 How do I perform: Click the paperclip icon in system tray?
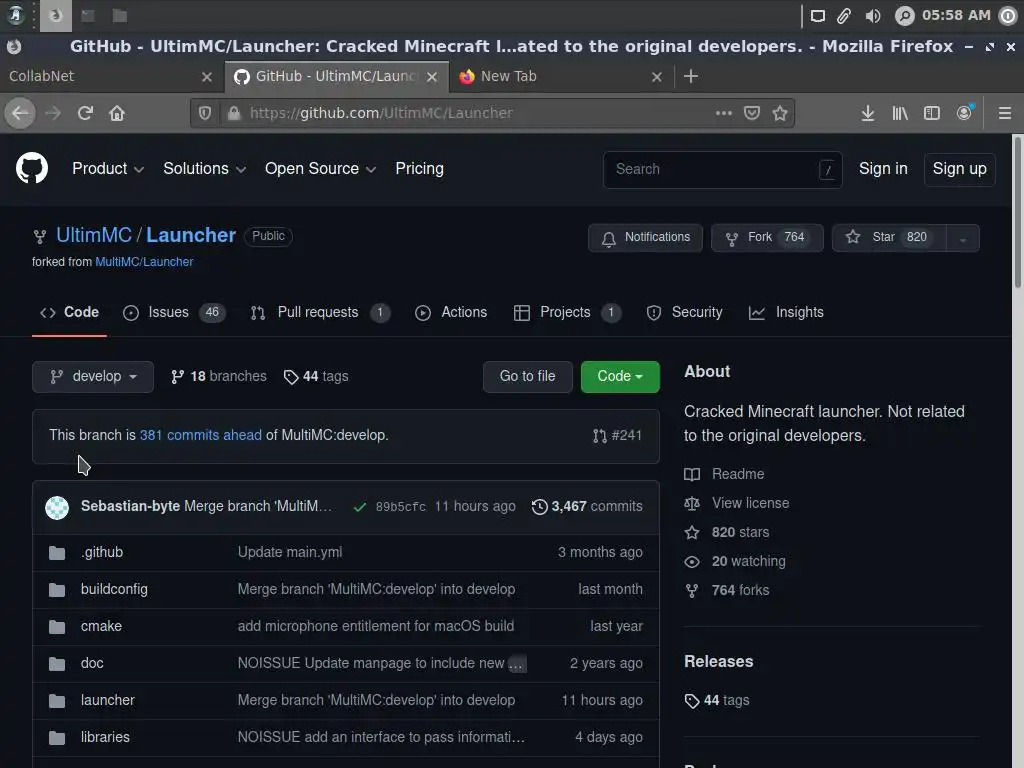click(844, 16)
